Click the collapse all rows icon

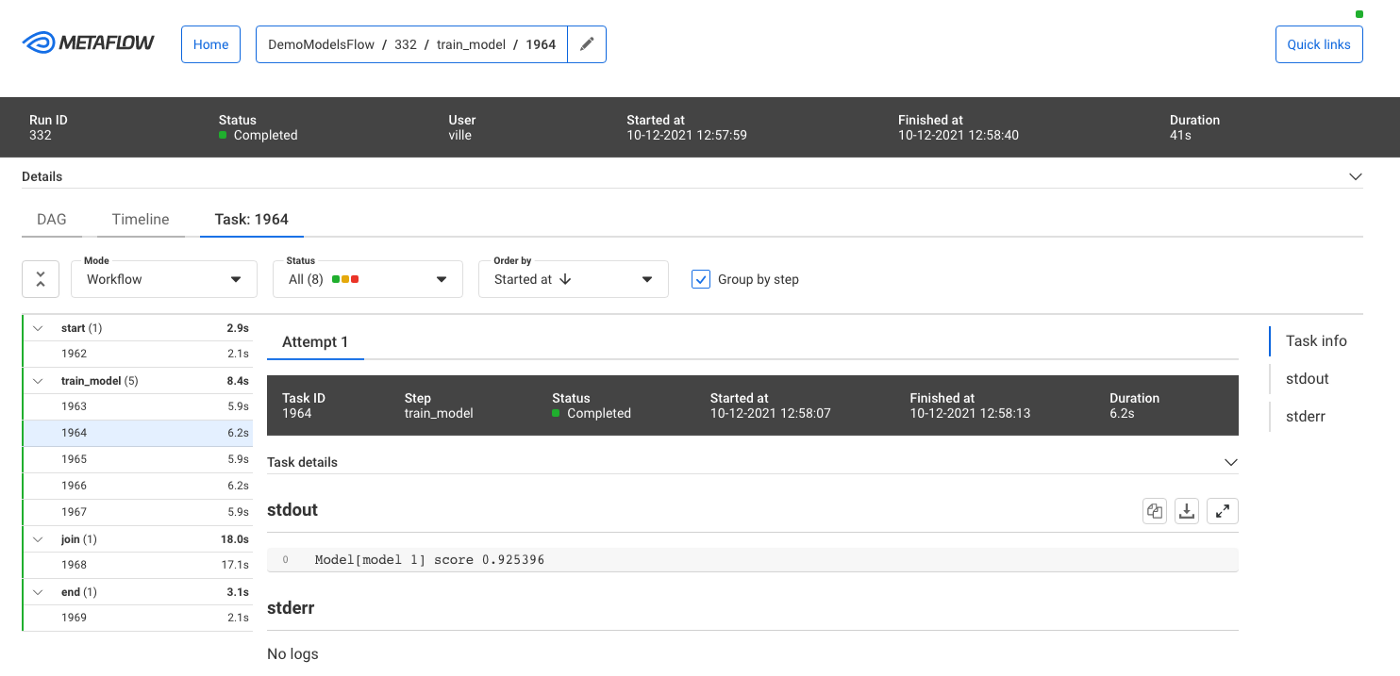pos(40,279)
